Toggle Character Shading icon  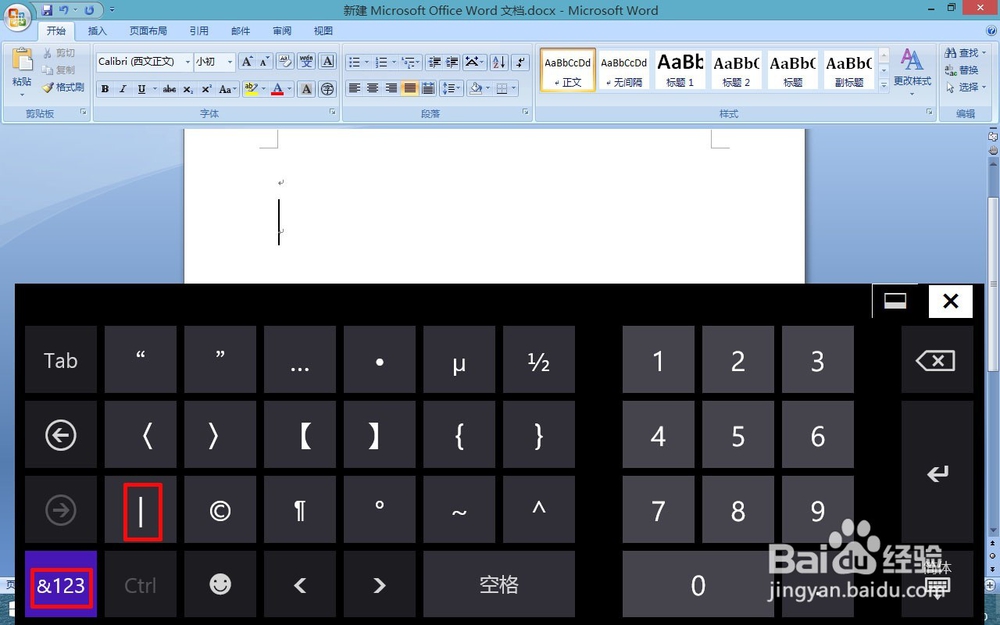[x=307, y=89]
